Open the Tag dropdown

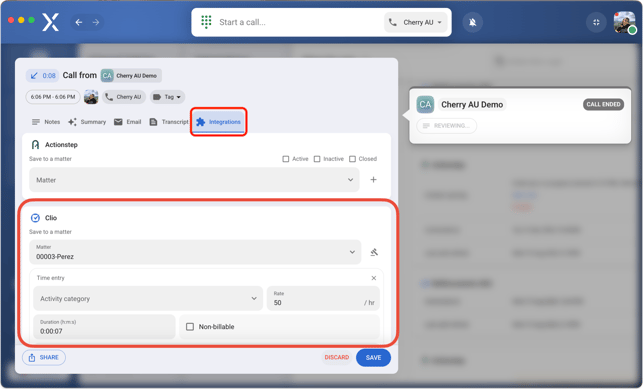167,97
